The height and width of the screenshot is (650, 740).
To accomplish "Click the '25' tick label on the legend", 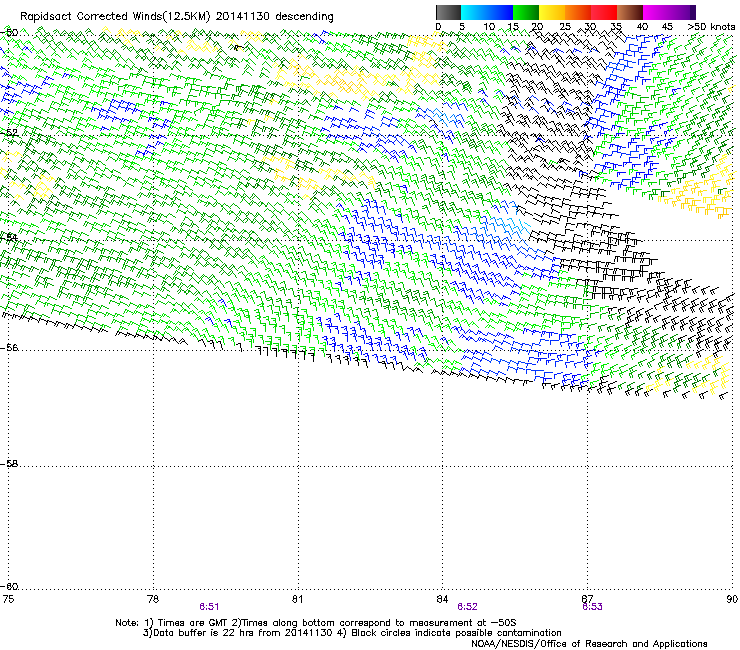I will tap(565, 27).
